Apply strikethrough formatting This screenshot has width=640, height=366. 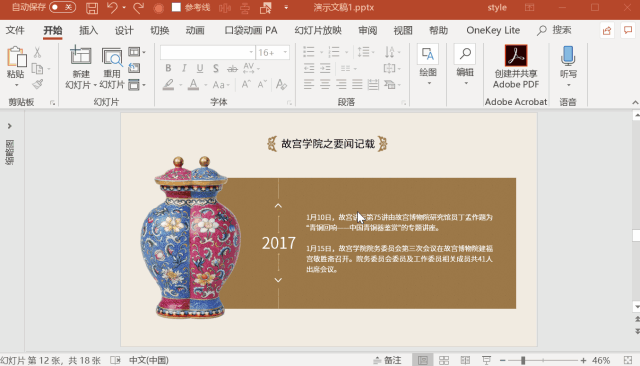coord(232,68)
